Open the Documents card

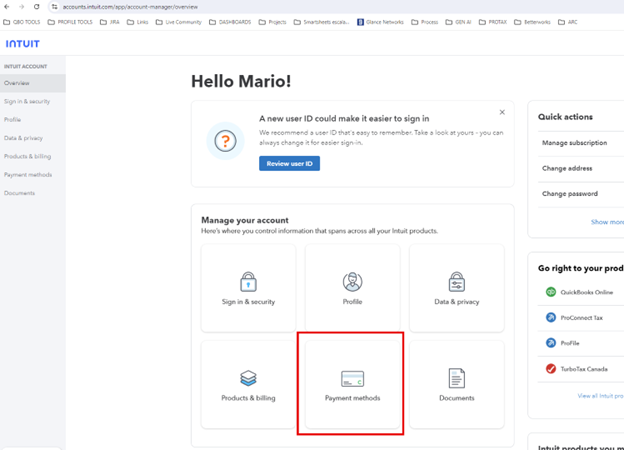click(x=456, y=384)
